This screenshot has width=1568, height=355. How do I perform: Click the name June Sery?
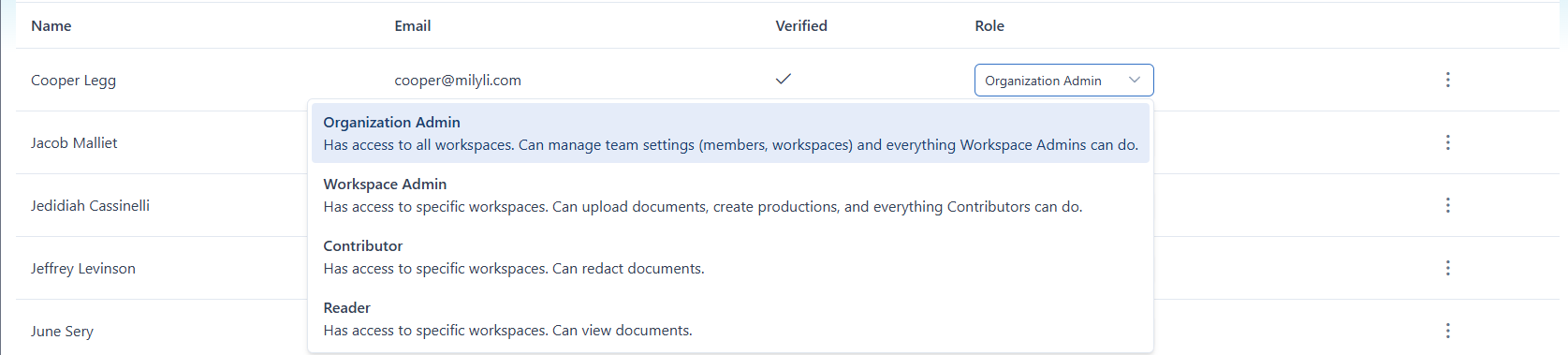[62, 332]
